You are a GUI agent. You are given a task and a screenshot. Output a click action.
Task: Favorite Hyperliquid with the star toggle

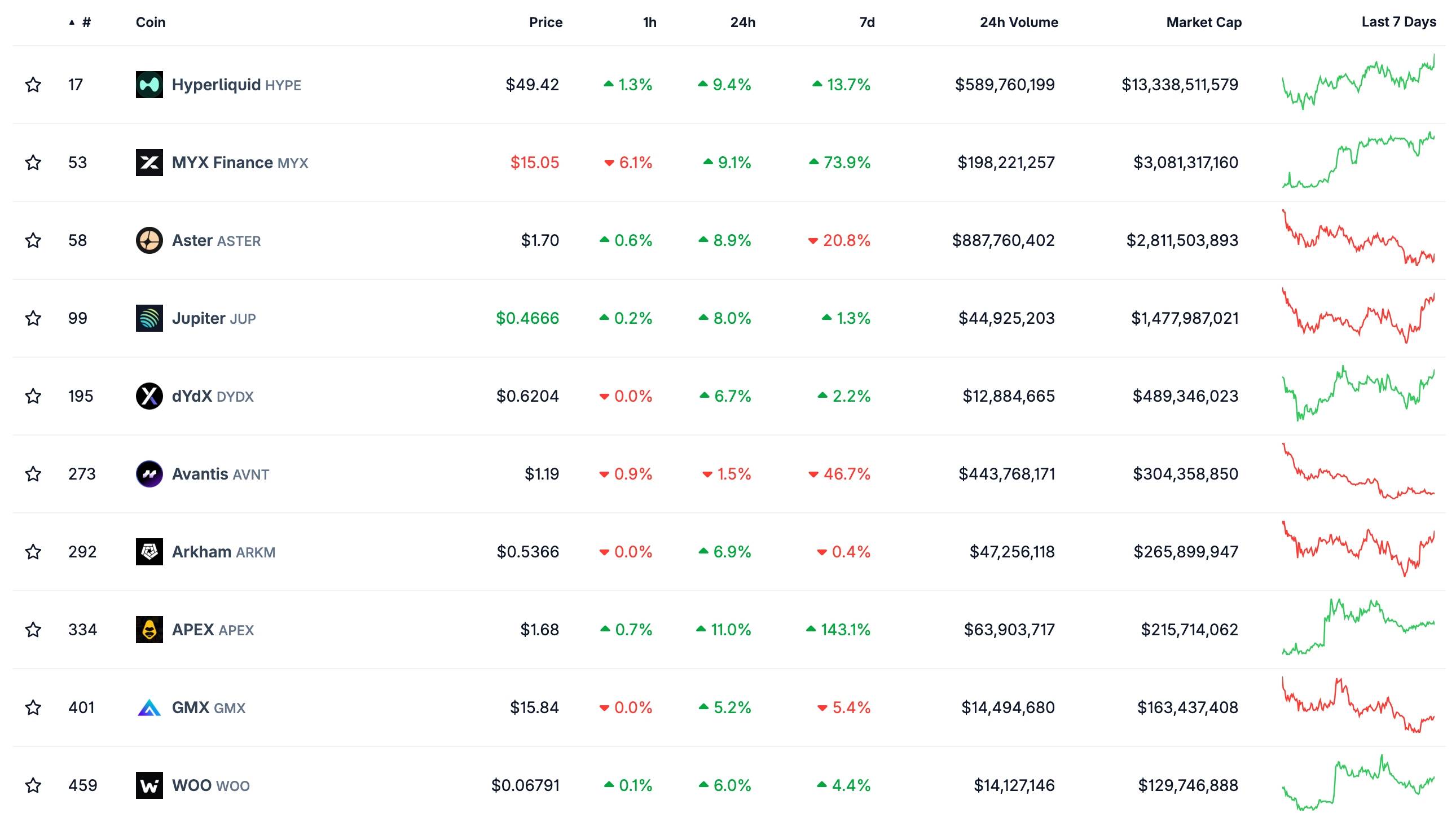tap(33, 85)
